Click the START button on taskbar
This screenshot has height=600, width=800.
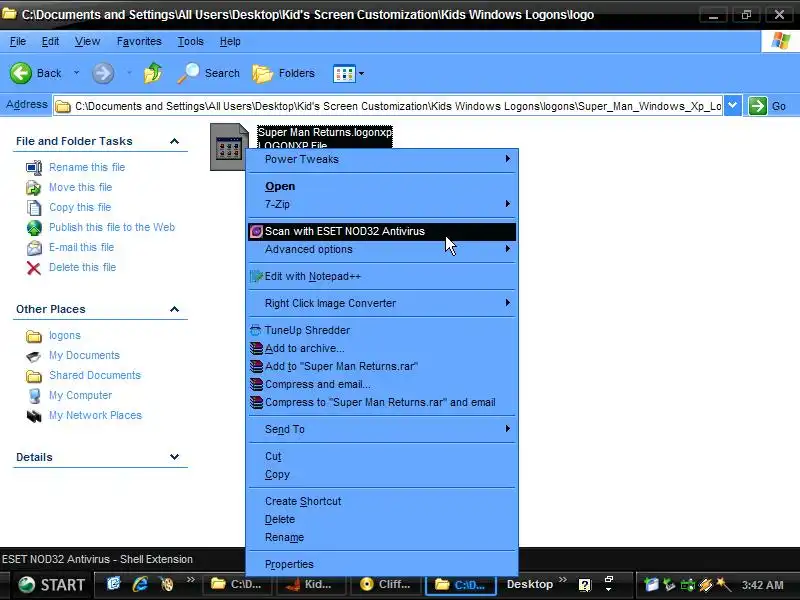51,585
